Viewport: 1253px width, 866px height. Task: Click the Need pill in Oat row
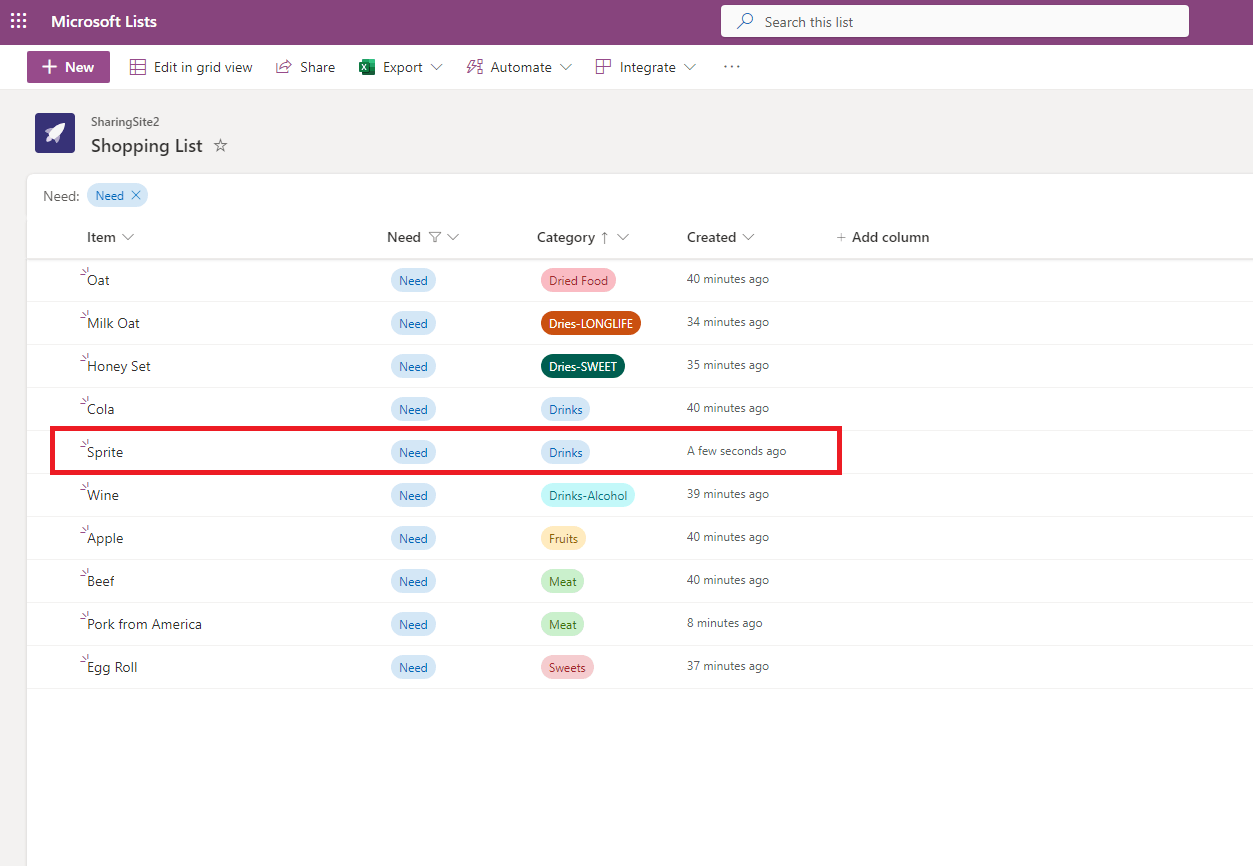(413, 281)
